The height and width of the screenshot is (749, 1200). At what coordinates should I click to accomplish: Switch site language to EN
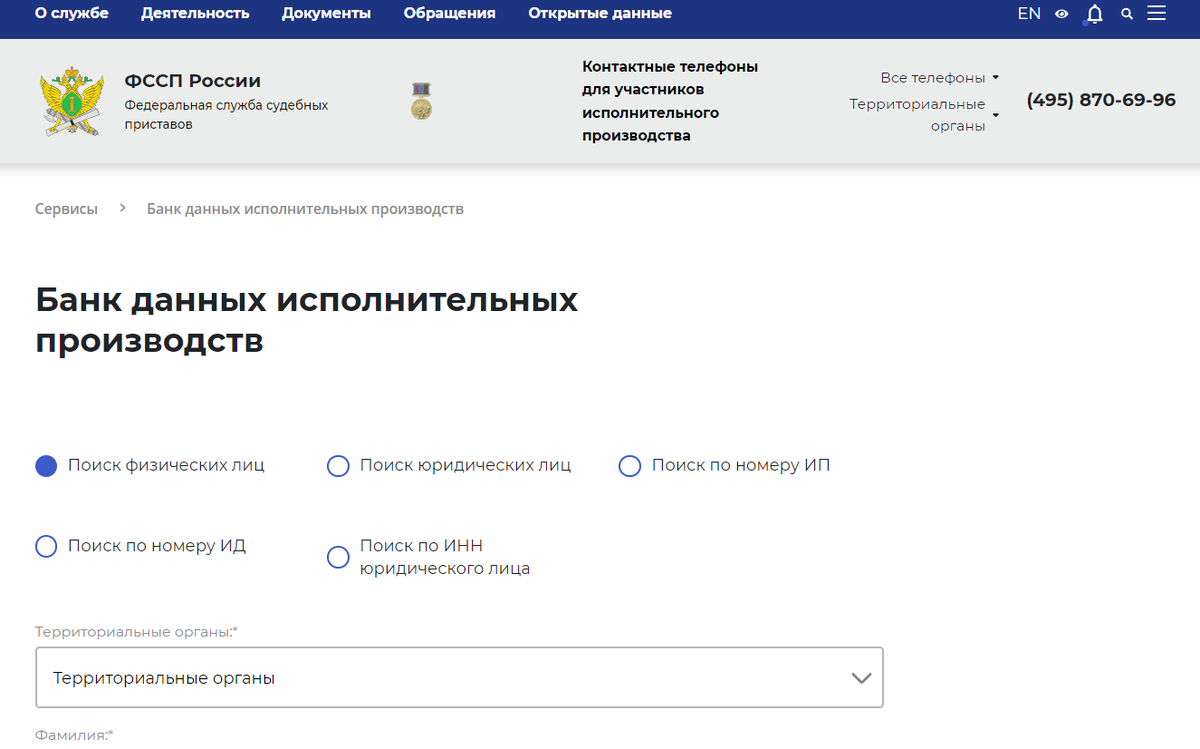pos(1029,14)
